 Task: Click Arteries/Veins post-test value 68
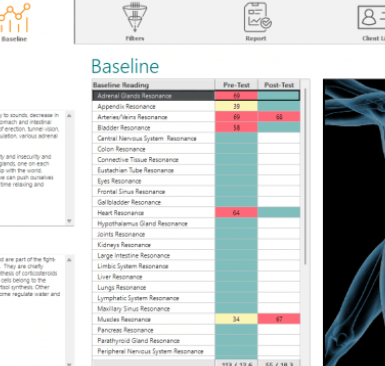tap(279, 117)
